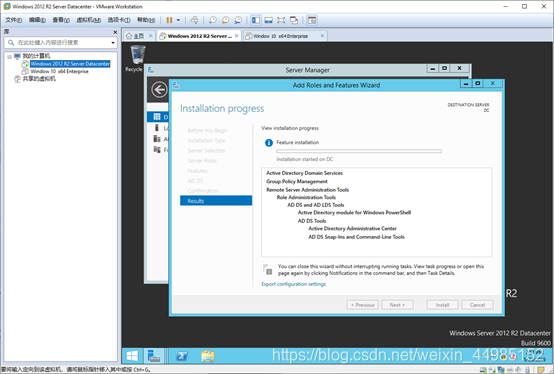
Task: Click the Previous button in the wizard
Action: click(x=363, y=305)
